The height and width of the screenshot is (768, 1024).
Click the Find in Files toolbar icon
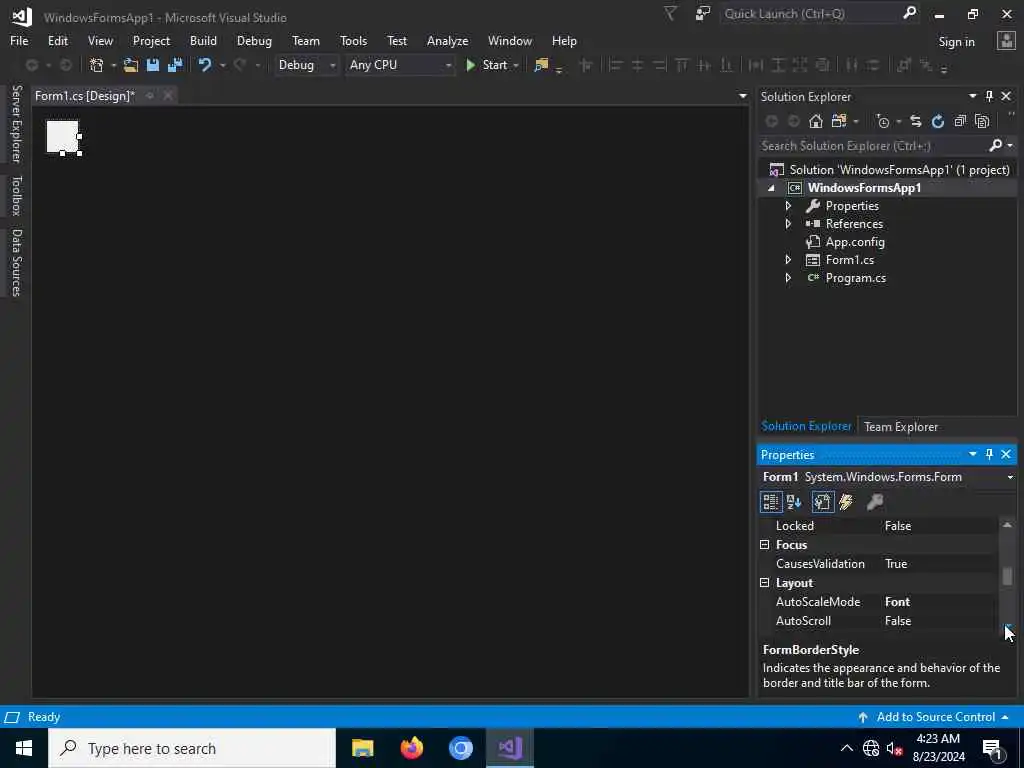tap(541, 65)
